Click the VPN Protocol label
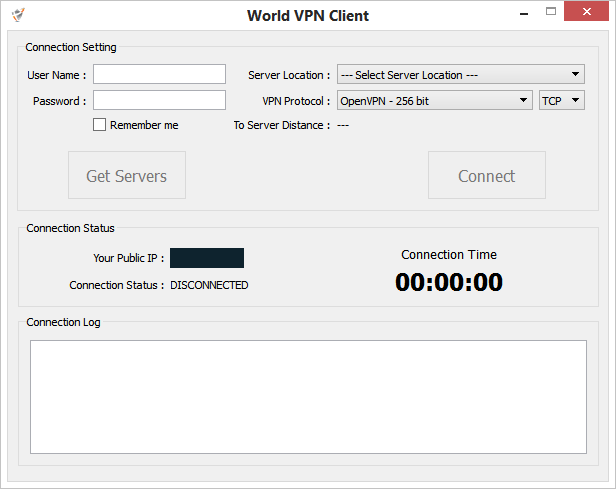Viewport: 616px width, 489px height. (x=296, y=101)
